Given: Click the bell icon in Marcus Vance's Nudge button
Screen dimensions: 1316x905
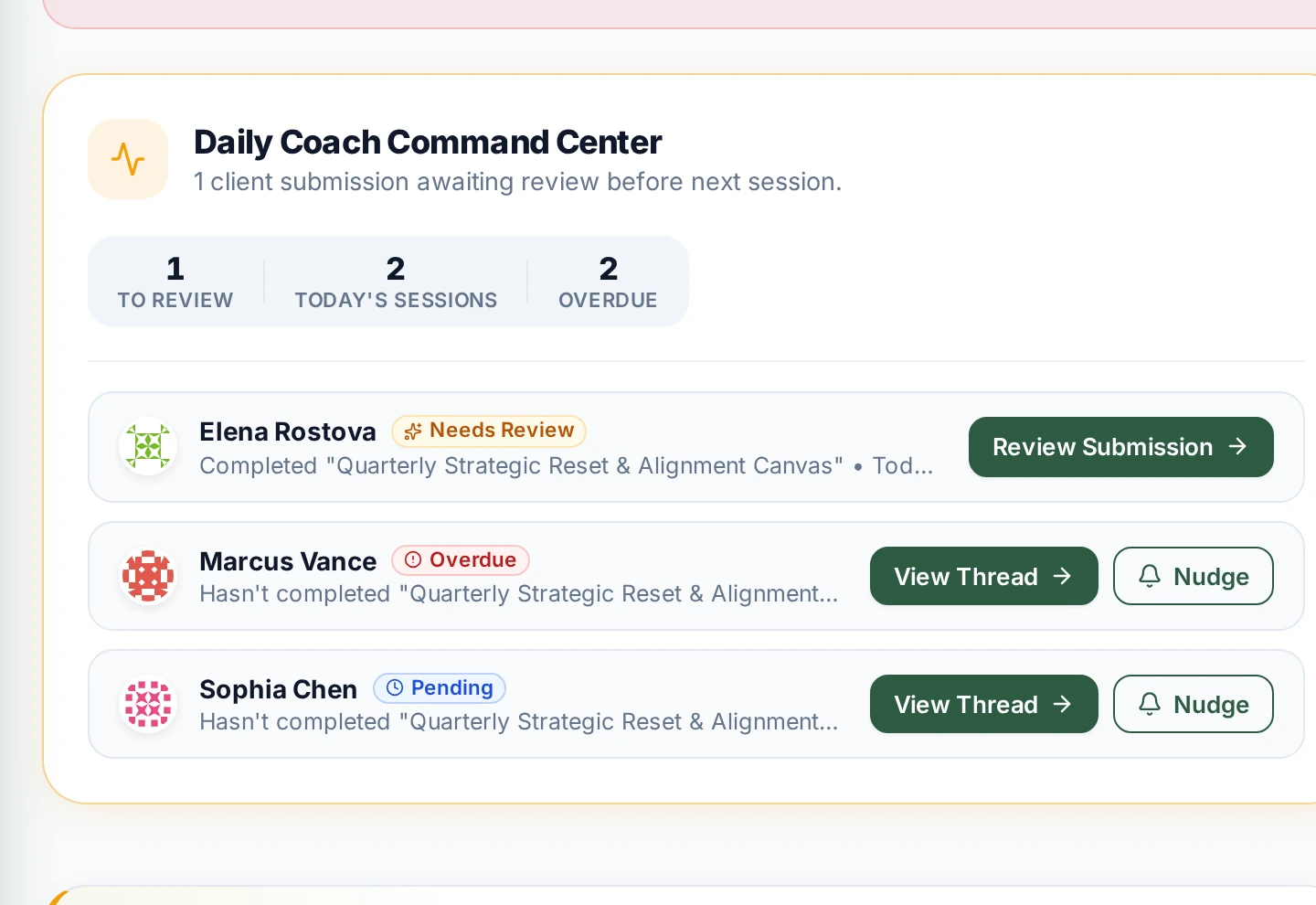Looking at the screenshot, I should tap(1150, 576).
